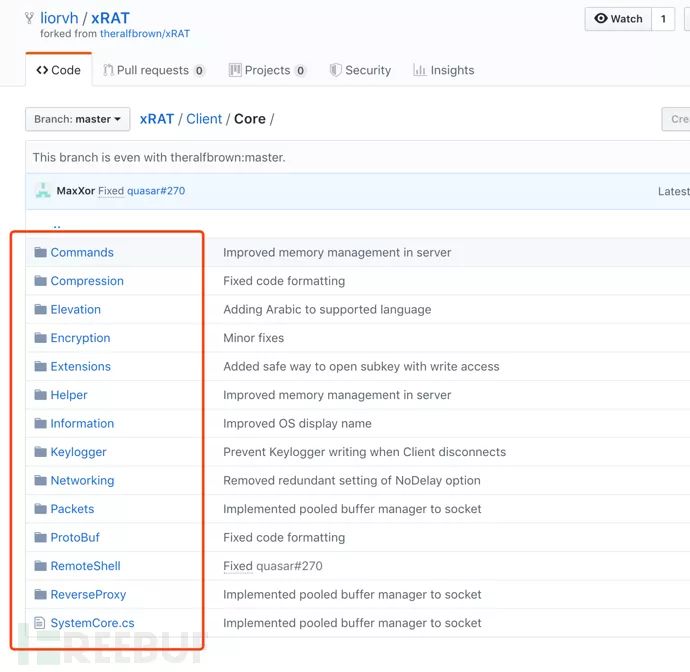
Task: Open the Pull requests tab
Action: pyautogui.click(x=153, y=71)
